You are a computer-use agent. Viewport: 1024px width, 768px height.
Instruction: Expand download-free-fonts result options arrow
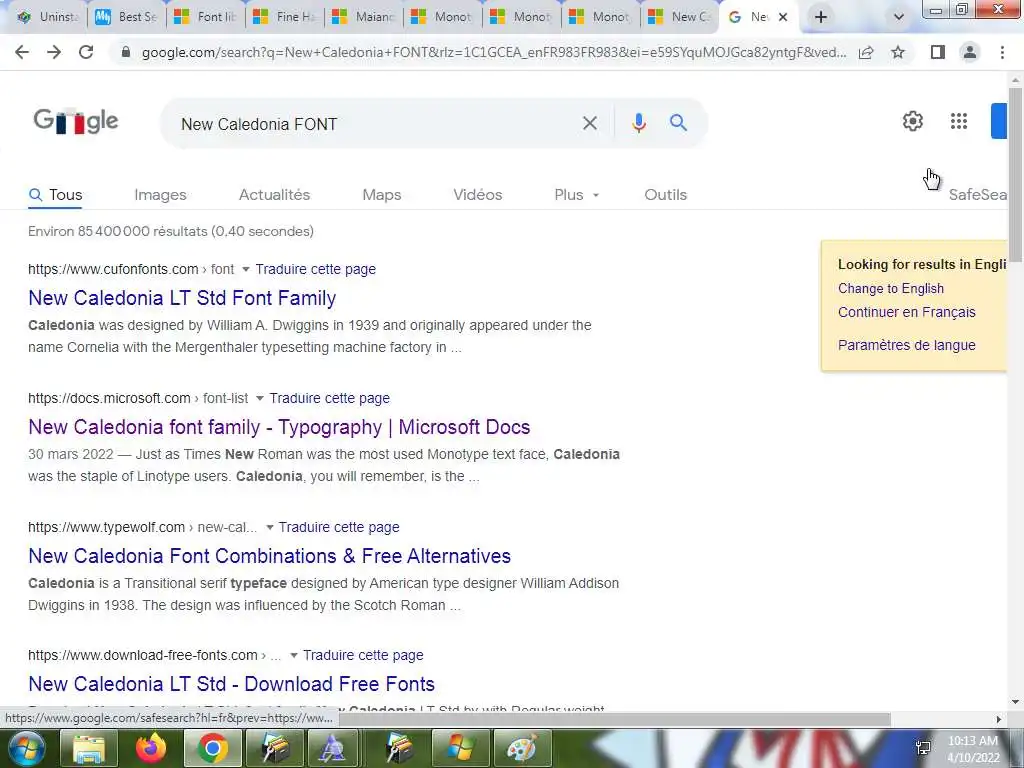[293, 655]
